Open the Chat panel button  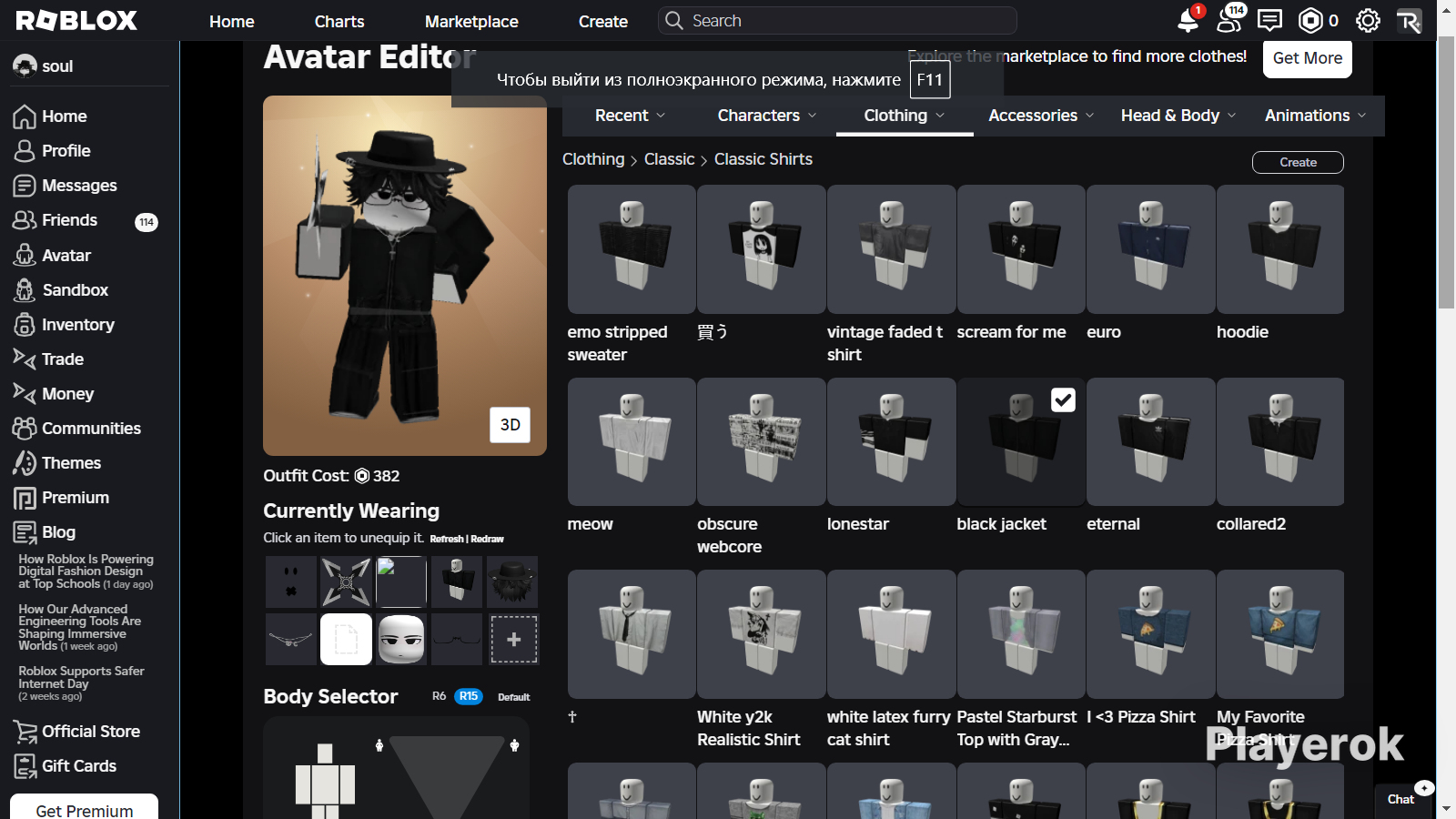1401,799
